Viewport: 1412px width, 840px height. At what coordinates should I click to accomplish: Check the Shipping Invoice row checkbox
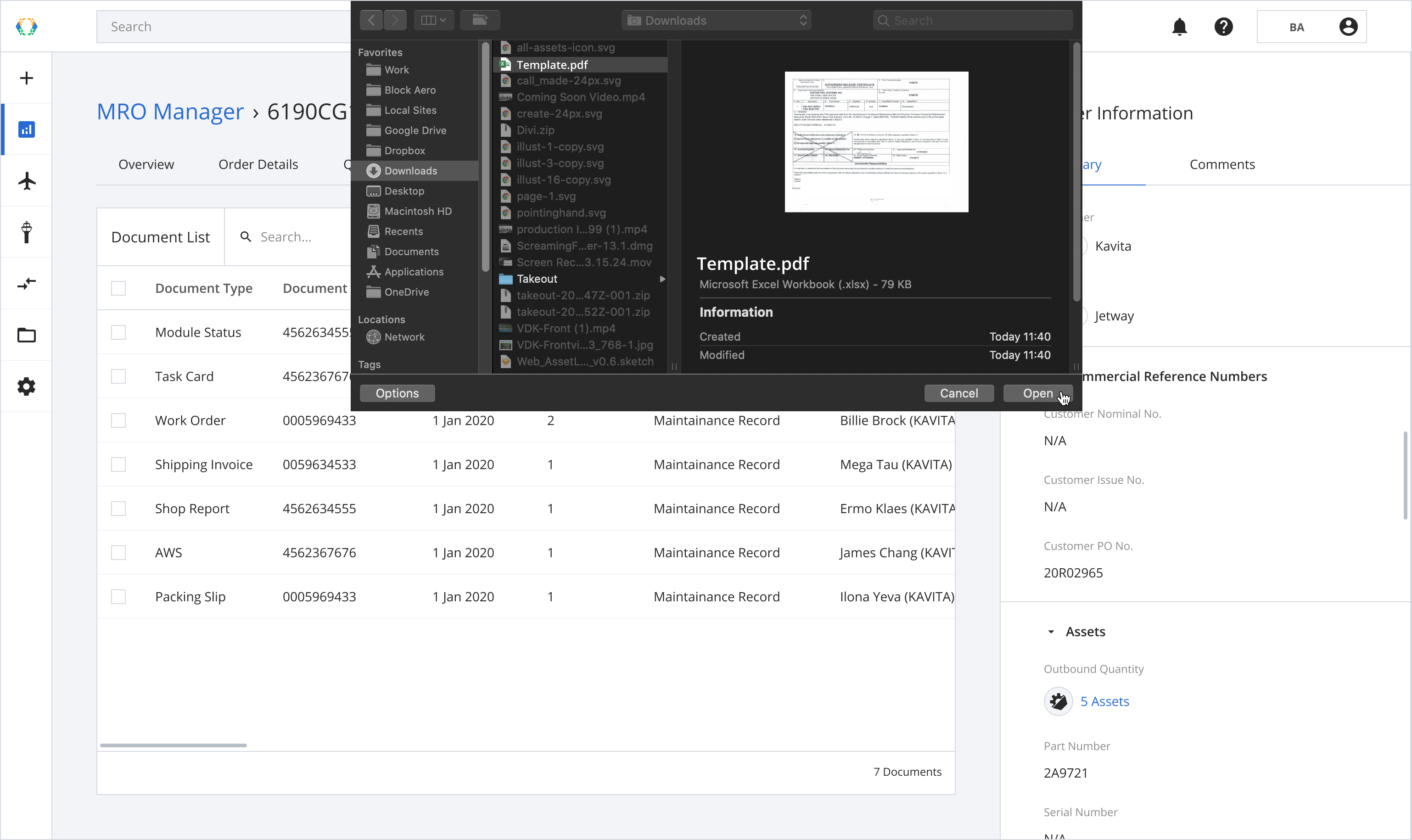point(118,465)
